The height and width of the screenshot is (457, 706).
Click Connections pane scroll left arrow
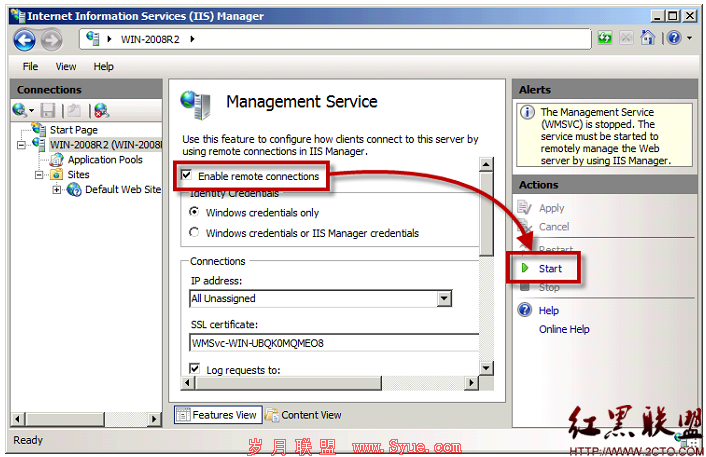(x=18, y=419)
